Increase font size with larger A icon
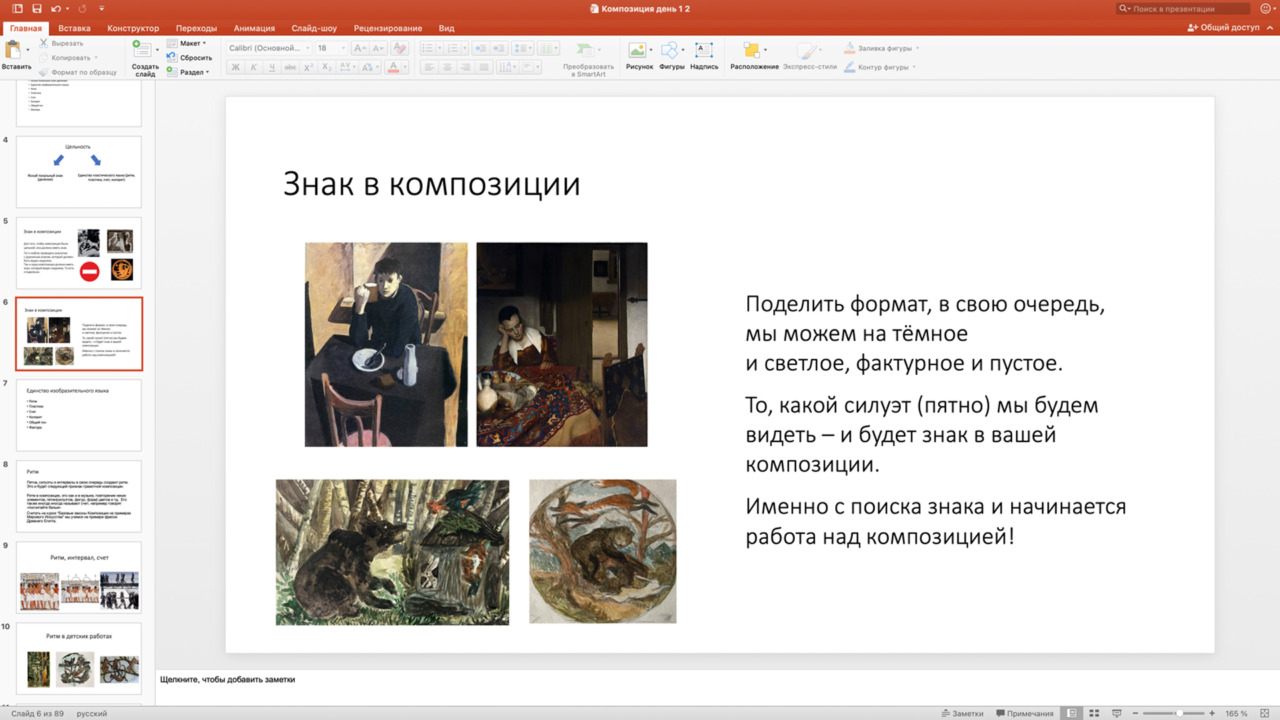This screenshot has width=1280, height=720. pos(358,48)
